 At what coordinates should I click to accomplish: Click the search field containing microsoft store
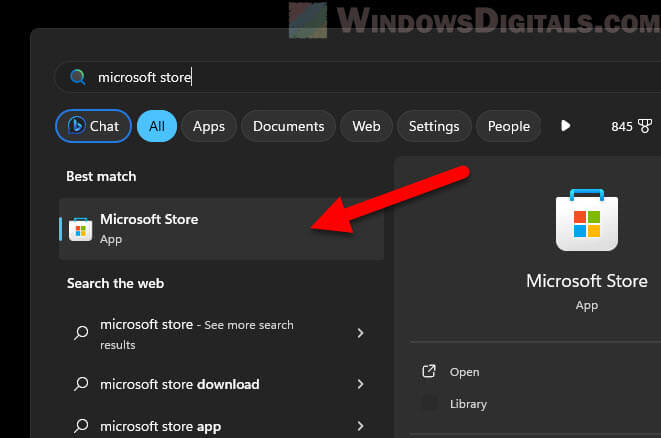358,77
